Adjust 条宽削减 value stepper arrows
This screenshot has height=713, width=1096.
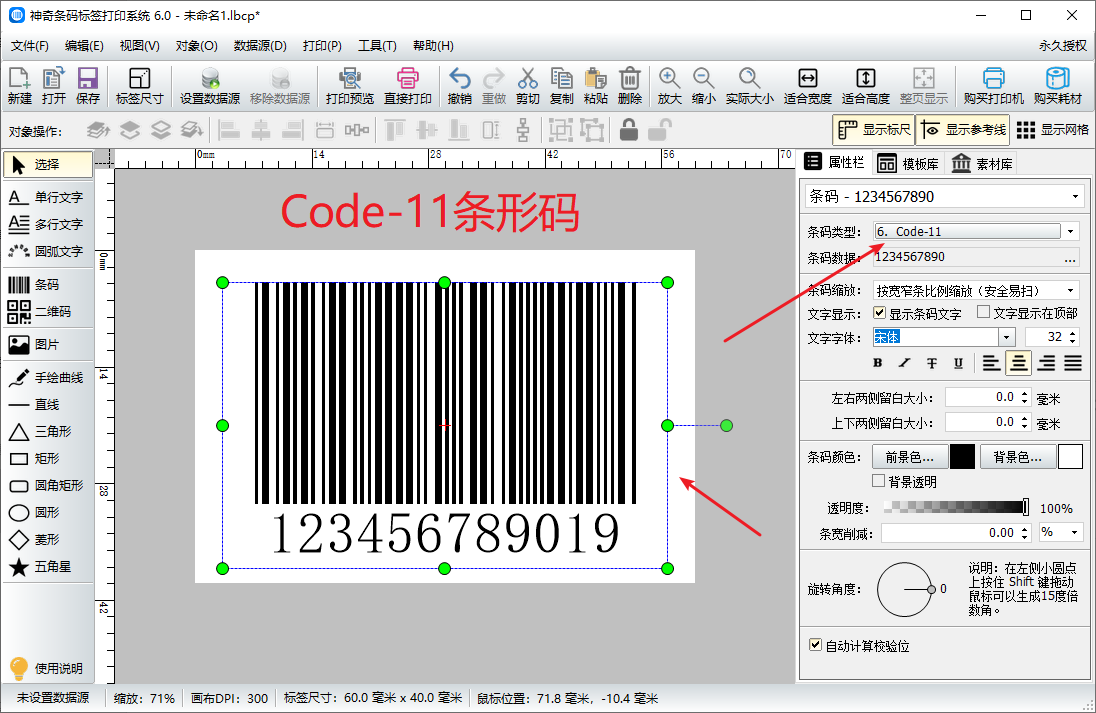(x=1025, y=533)
